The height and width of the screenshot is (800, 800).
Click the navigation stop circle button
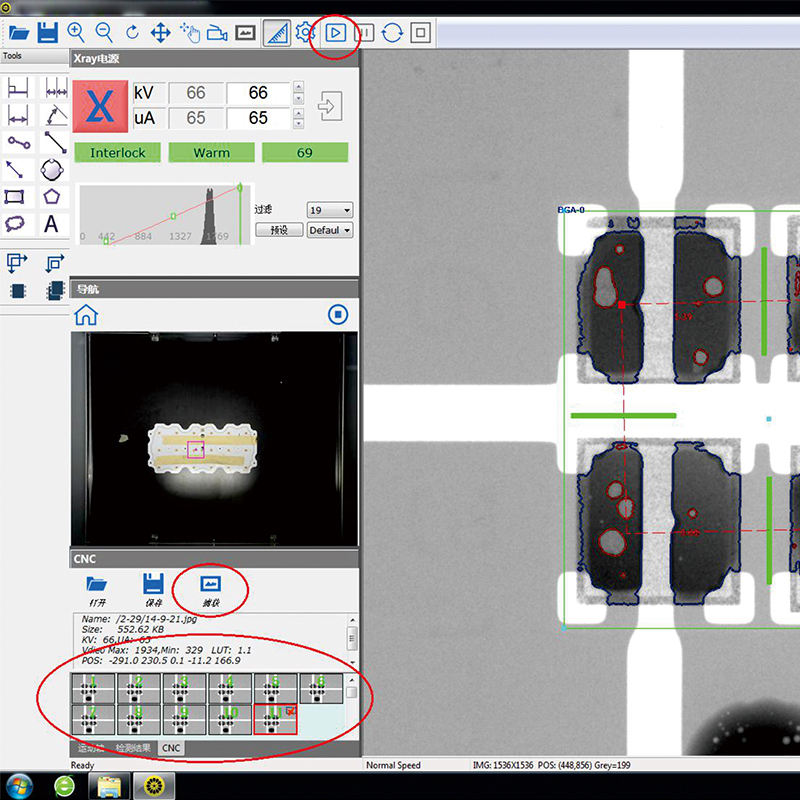[338, 315]
